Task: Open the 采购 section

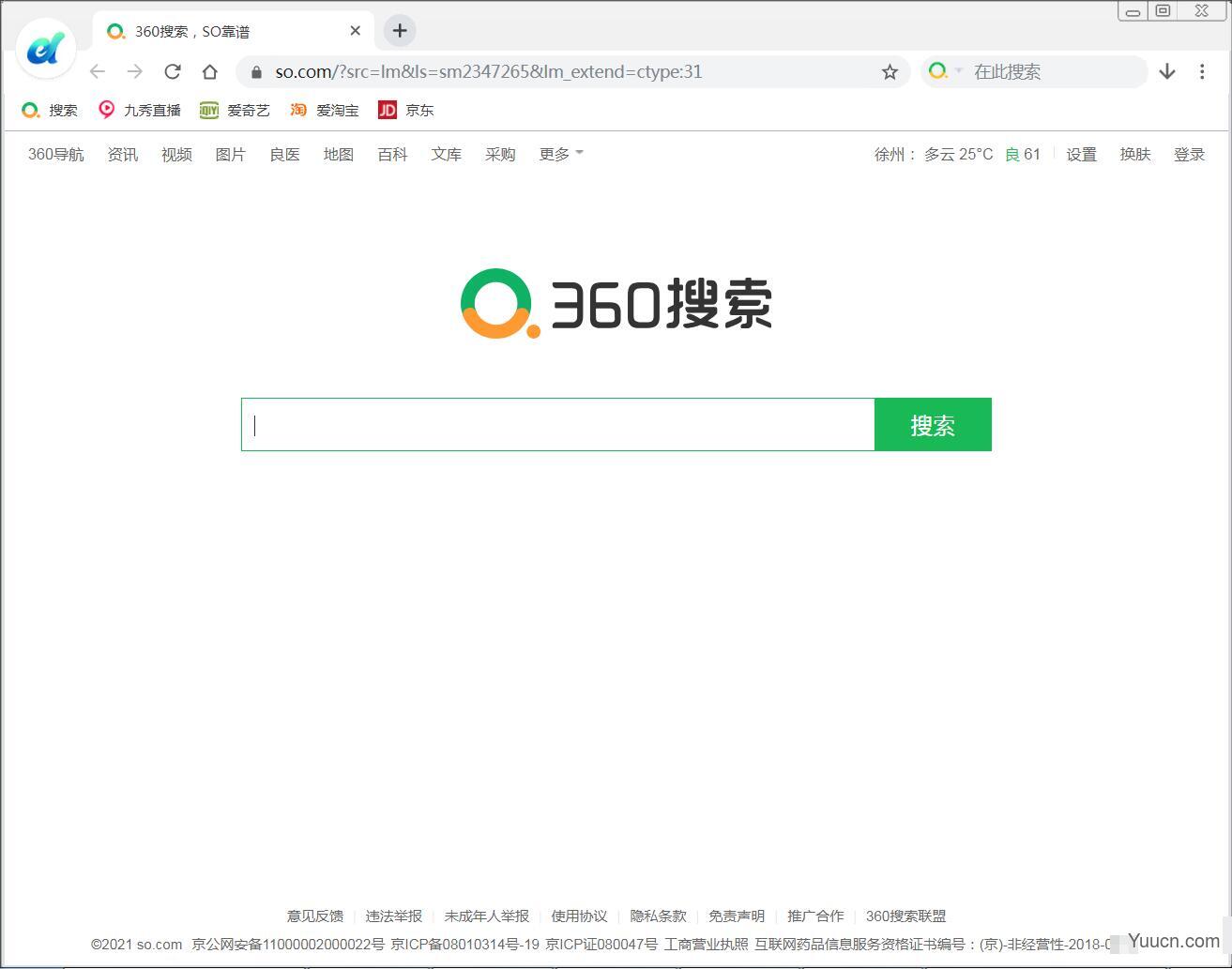Action: (500, 154)
